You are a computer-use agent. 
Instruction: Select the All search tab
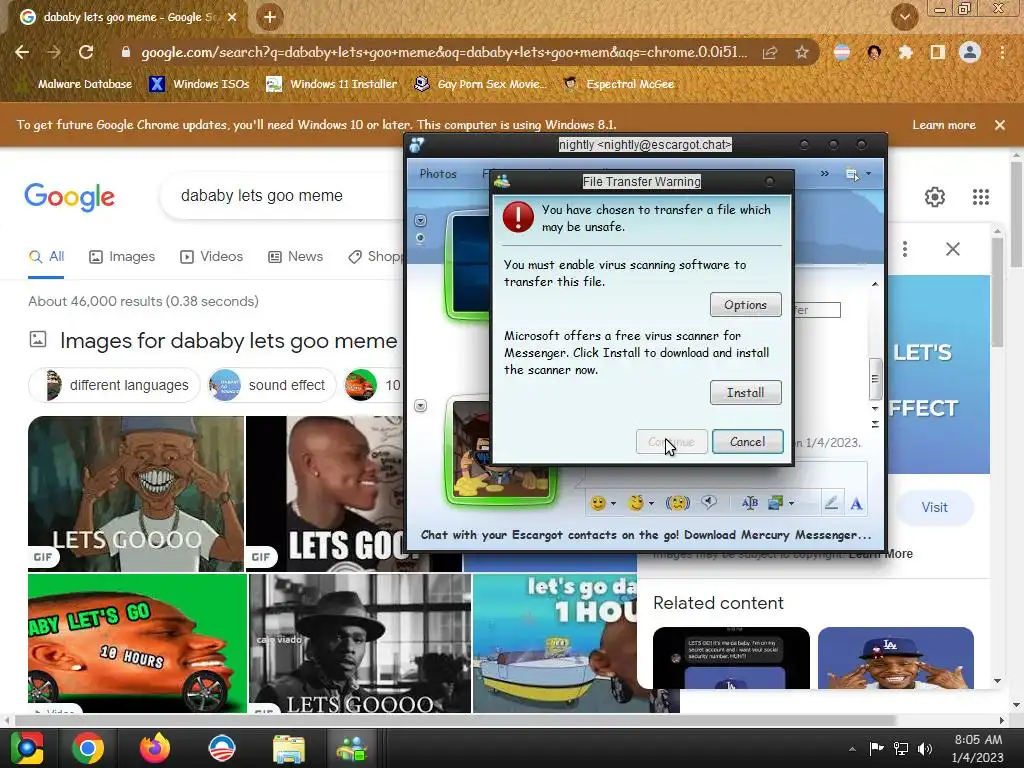tap(46, 257)
